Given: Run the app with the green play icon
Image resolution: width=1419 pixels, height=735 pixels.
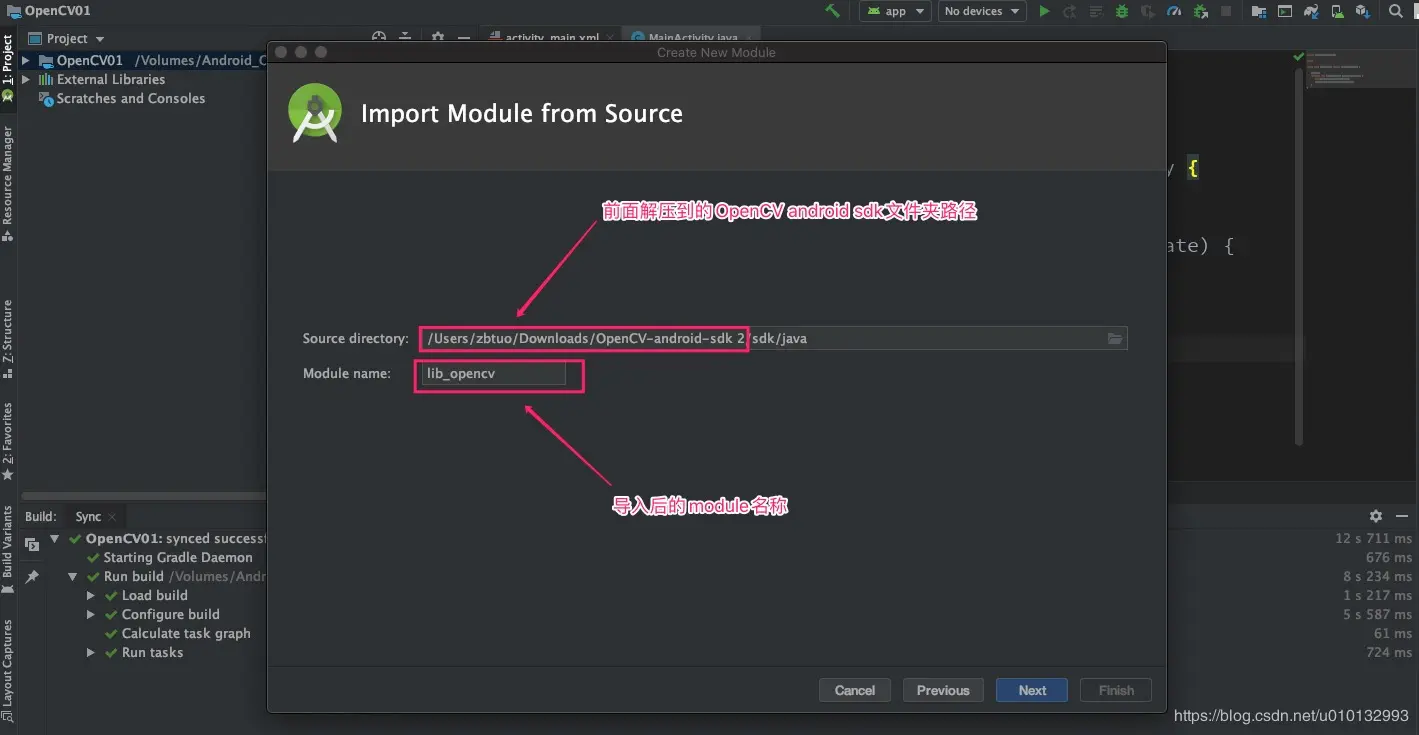Looking at the screenshot, I should (1044, 11).
